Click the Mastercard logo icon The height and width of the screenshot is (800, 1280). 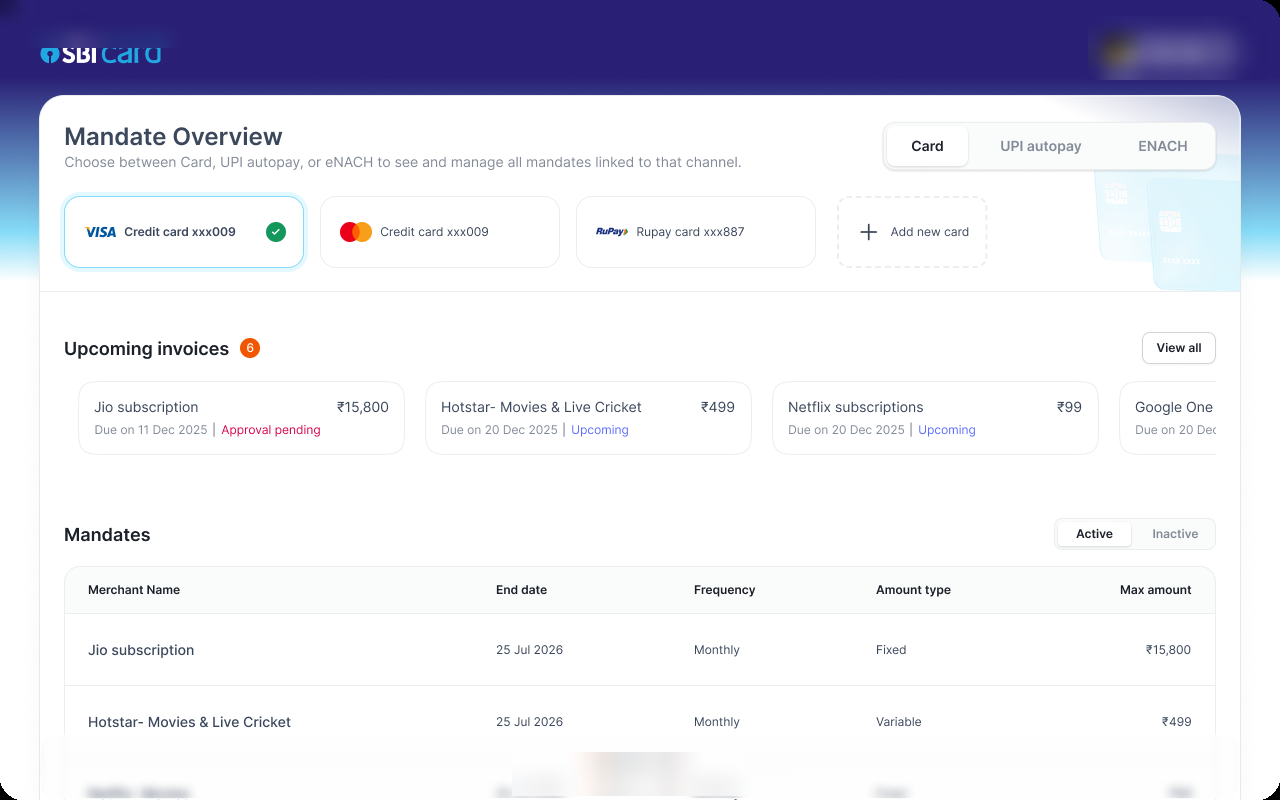tap(356, 232)
